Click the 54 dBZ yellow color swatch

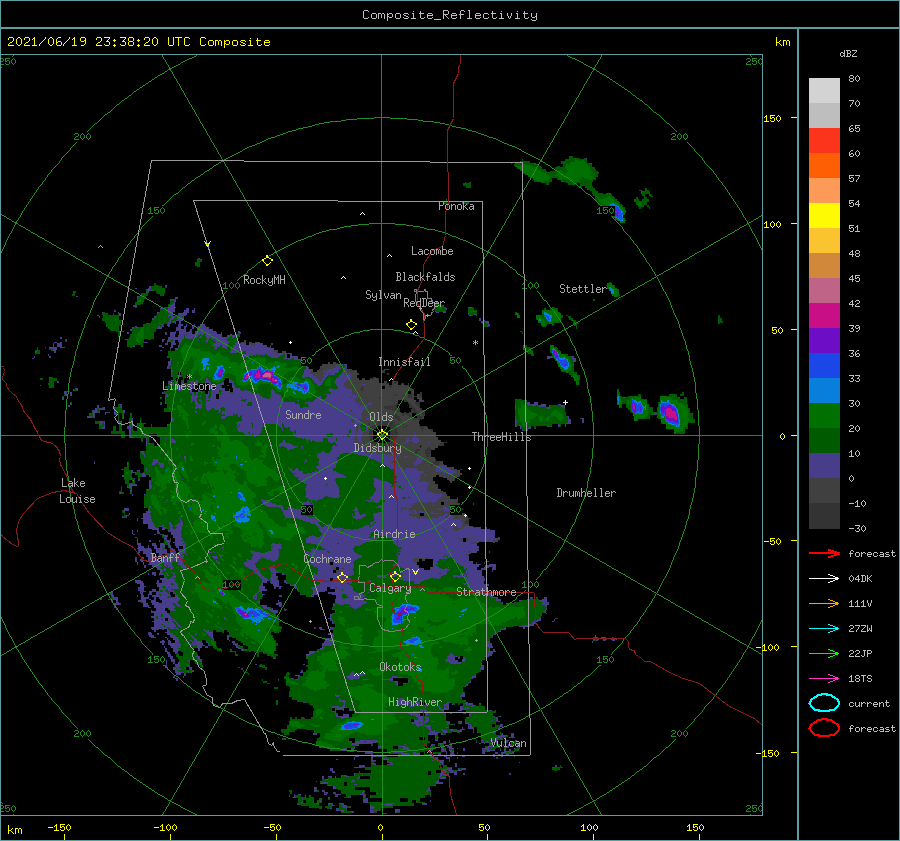pos(824,216)
